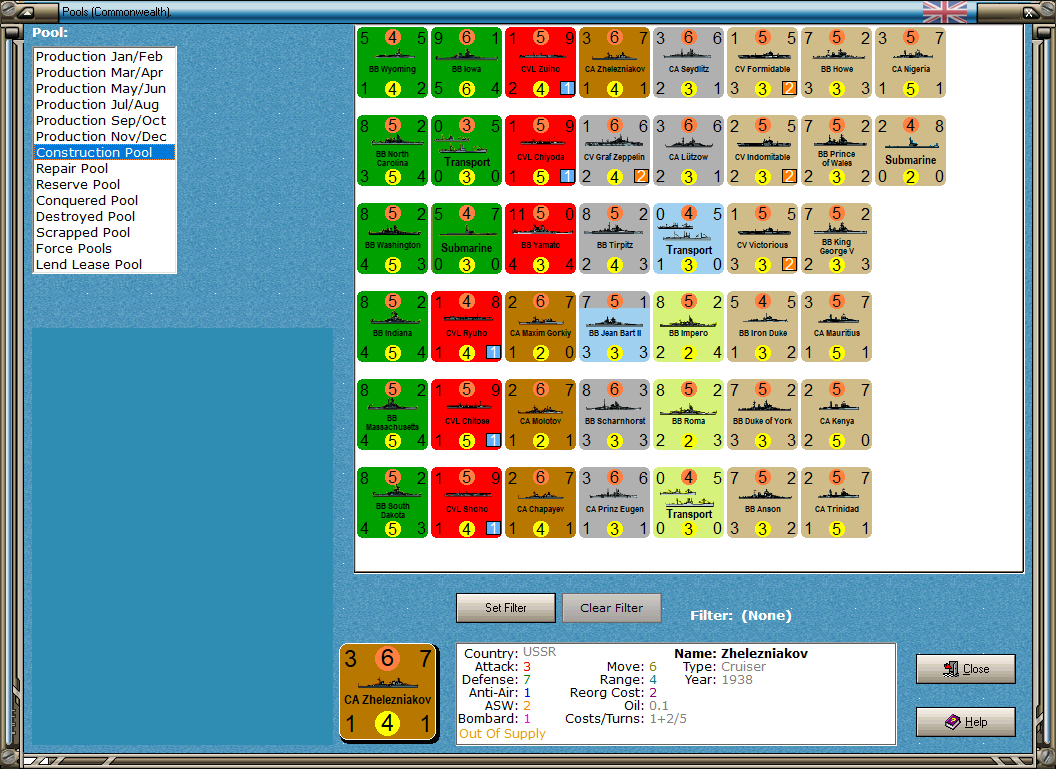The height and width of the screenshot is (769, 1056).
Task: View the Scrapped Pool
Action: click(104, 232)
